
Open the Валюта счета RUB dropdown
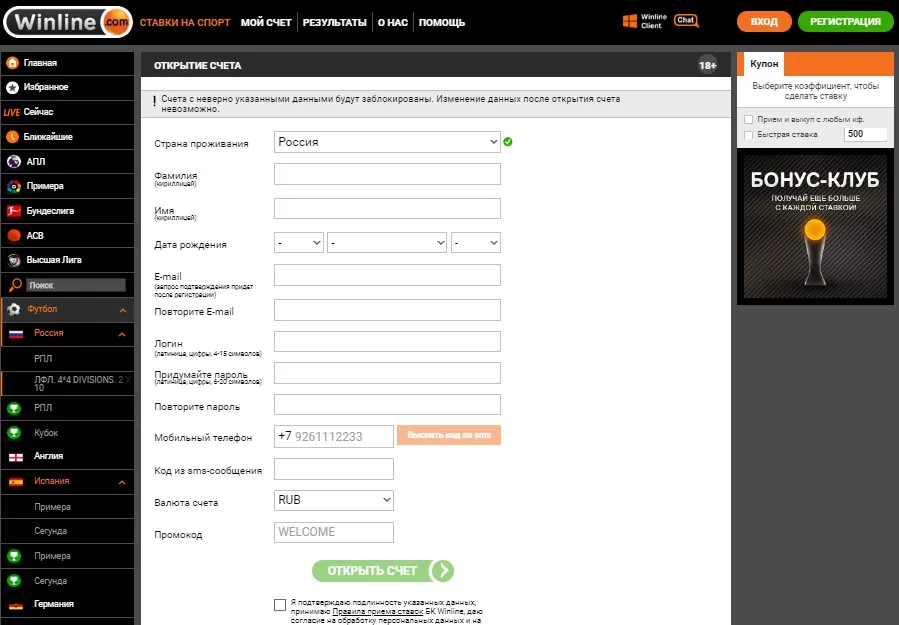coord(334,500)
